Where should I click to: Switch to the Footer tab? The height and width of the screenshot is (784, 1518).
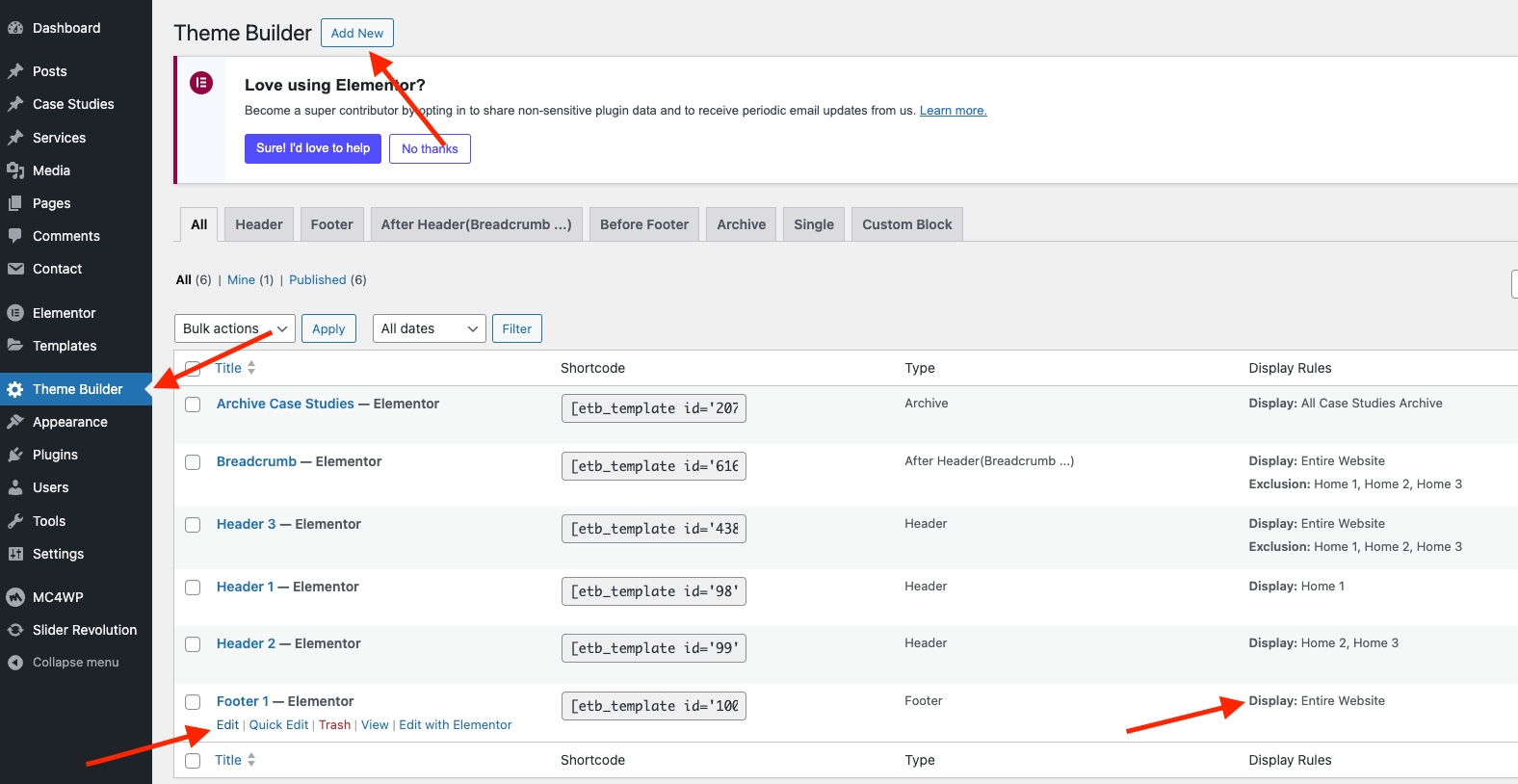[331, 224]
